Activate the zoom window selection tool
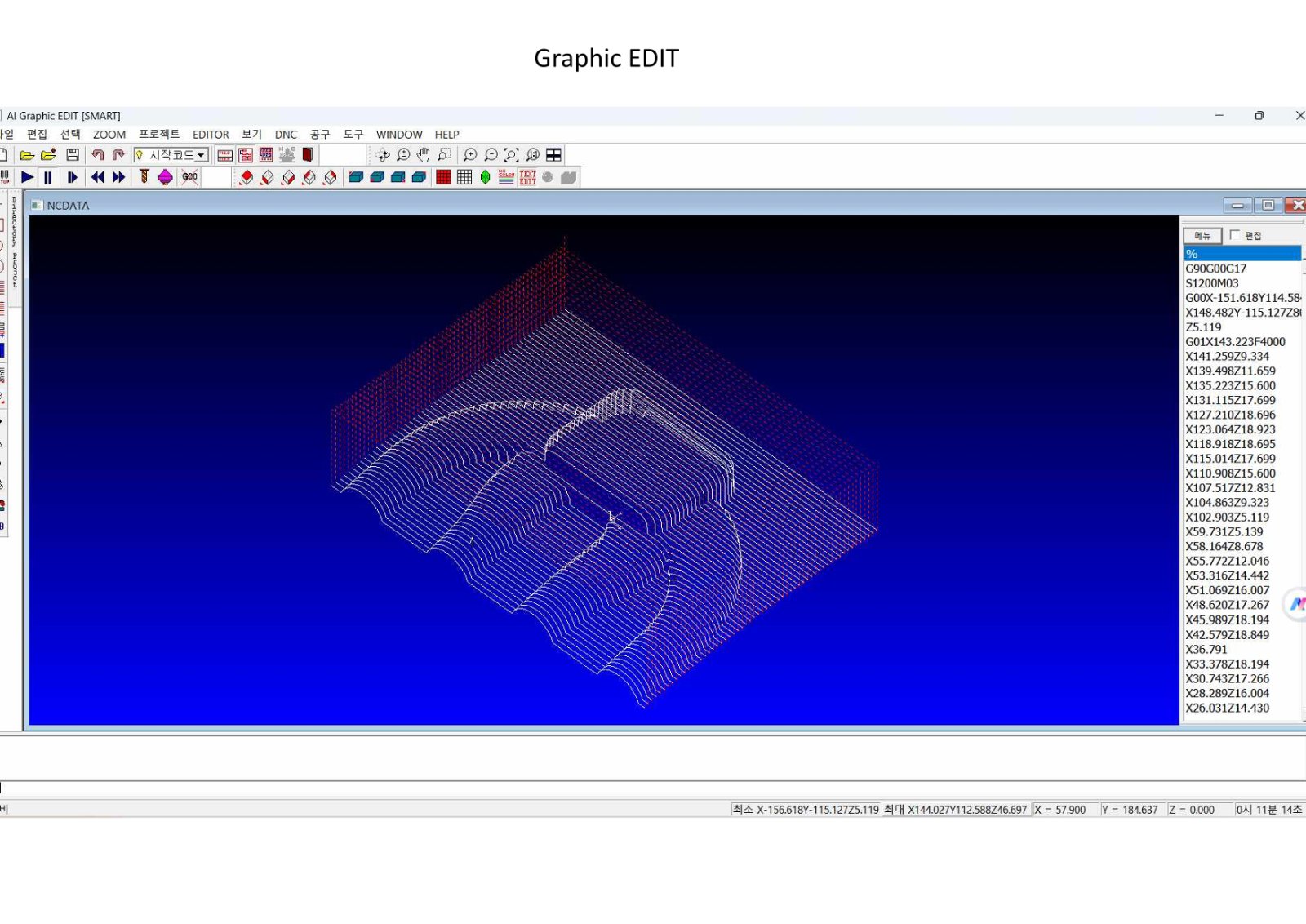 coord(444,155)
